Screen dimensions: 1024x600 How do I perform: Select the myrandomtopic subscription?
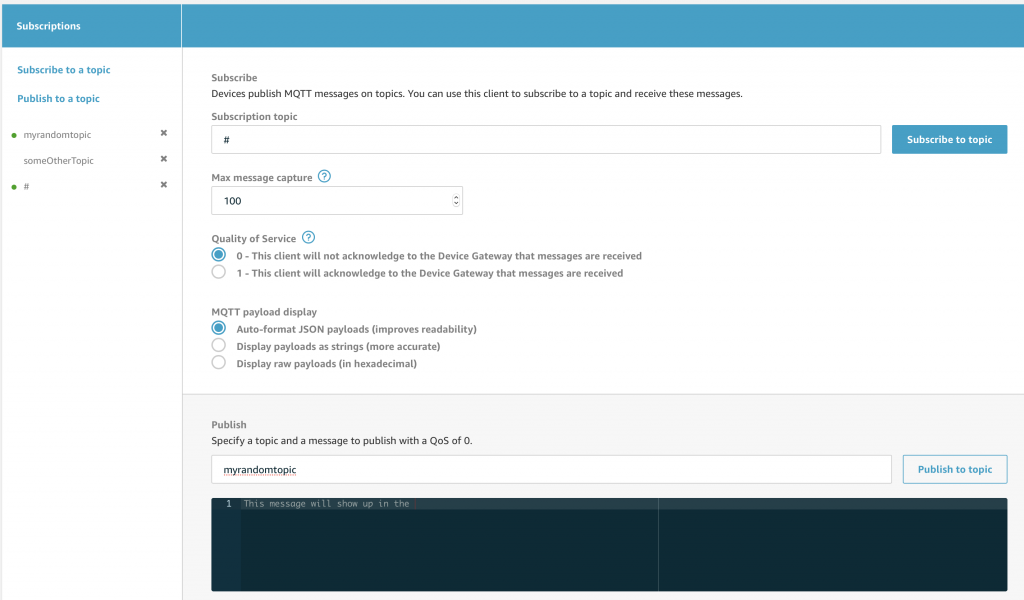[x=57, y=135]
